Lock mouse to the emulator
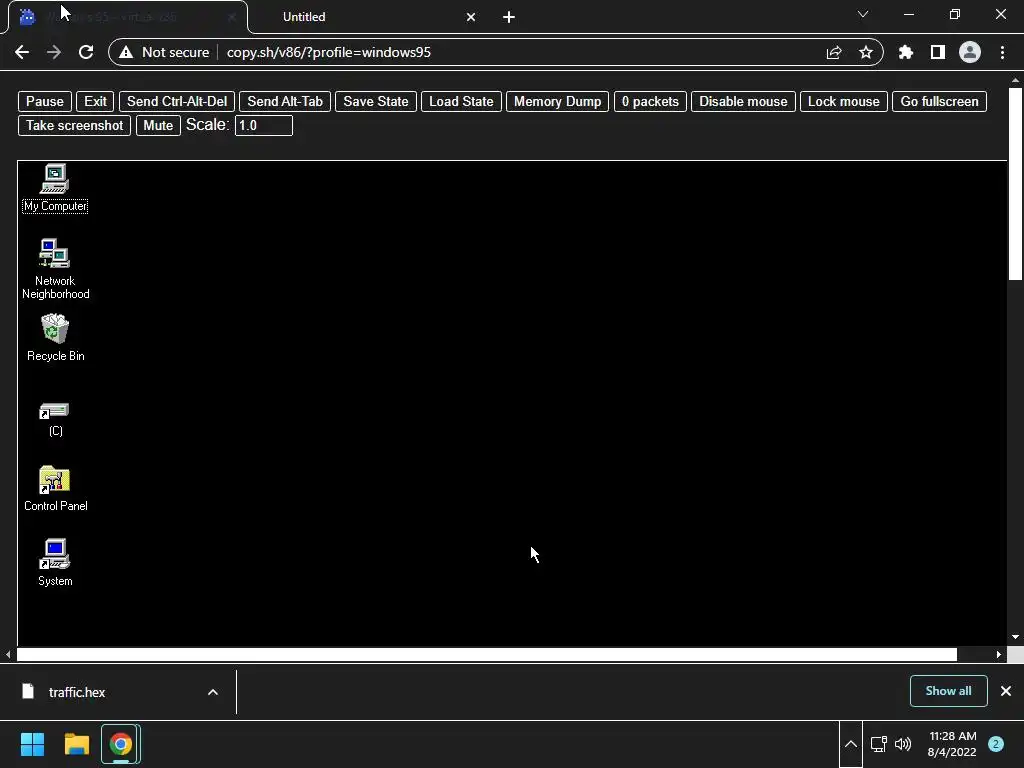This screenshot has height=768, width=1024. (844, 102)
